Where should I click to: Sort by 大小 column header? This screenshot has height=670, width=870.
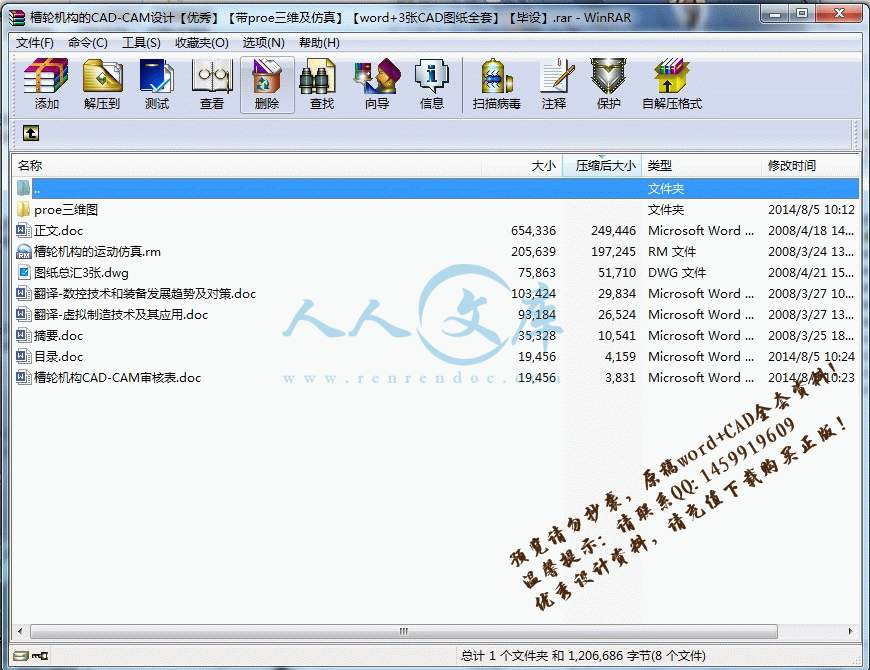click(x=522, y=165)
